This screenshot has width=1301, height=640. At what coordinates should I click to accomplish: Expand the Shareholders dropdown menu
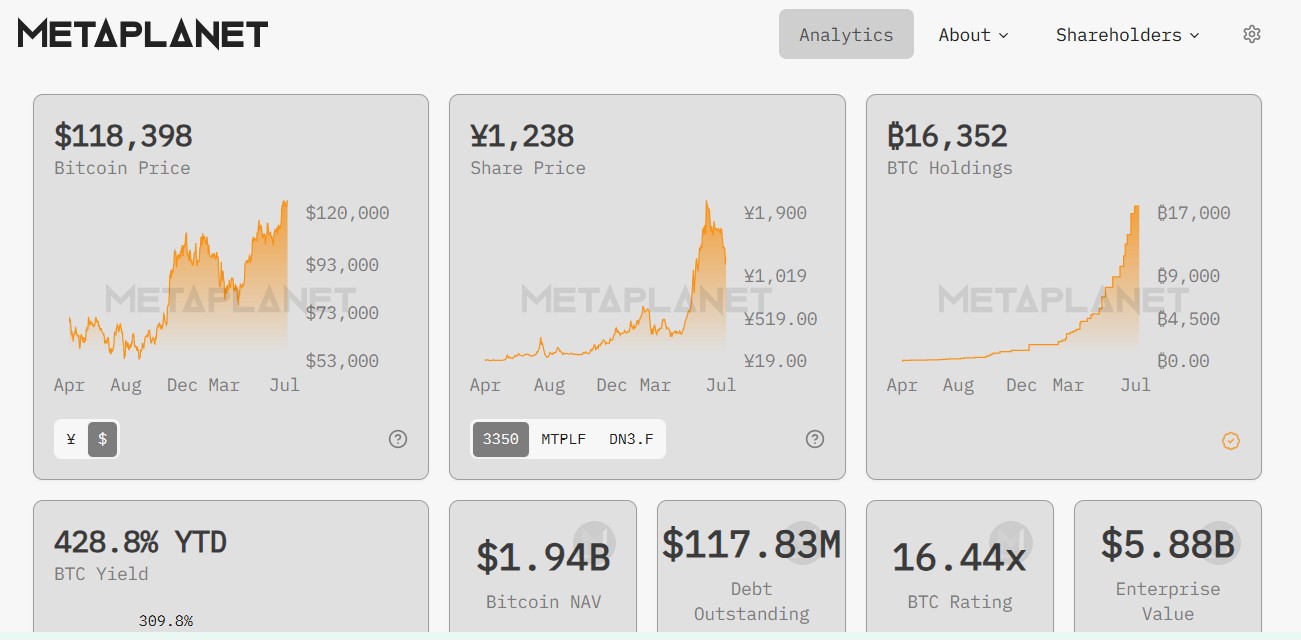click(x=1127, y=34)
